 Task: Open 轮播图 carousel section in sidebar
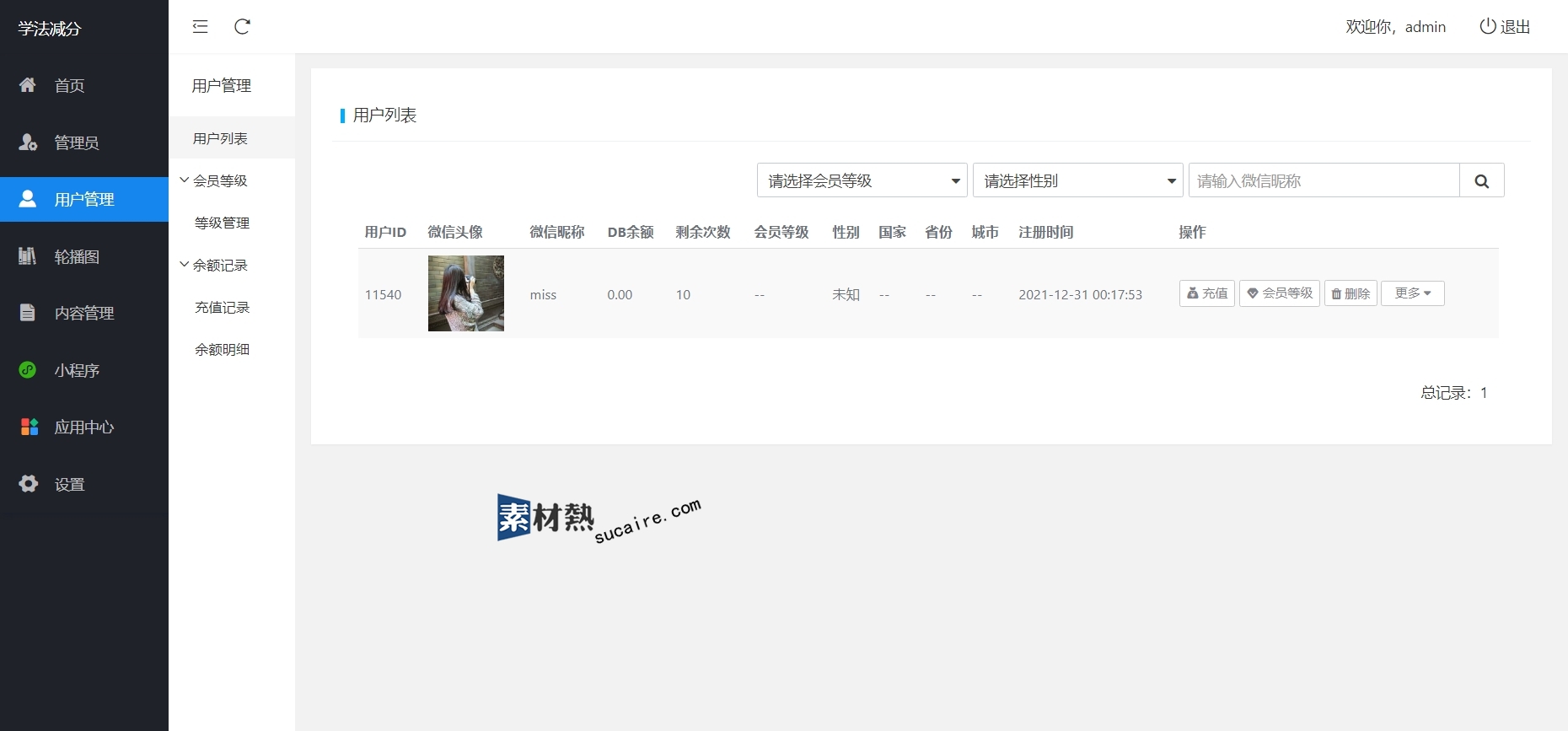76,256
